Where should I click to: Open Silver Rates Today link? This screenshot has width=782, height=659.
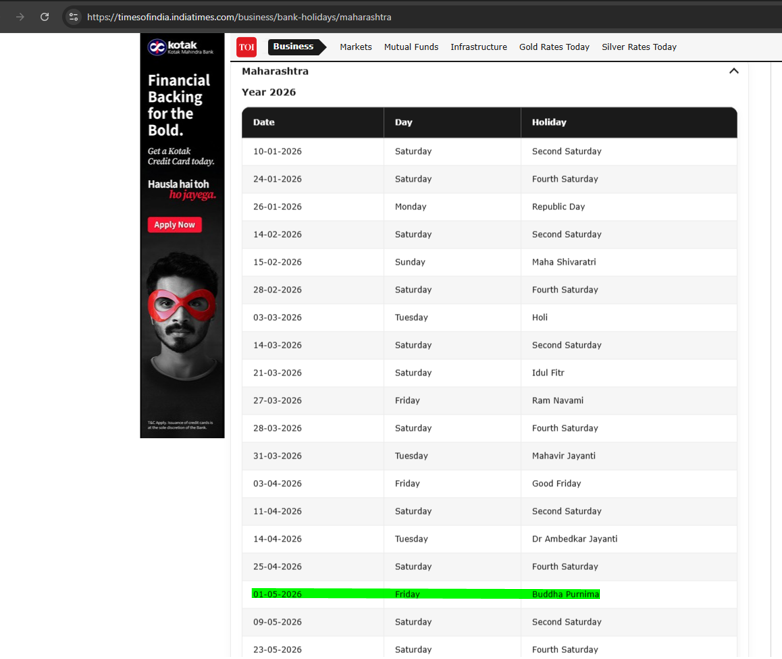(639, 47)
